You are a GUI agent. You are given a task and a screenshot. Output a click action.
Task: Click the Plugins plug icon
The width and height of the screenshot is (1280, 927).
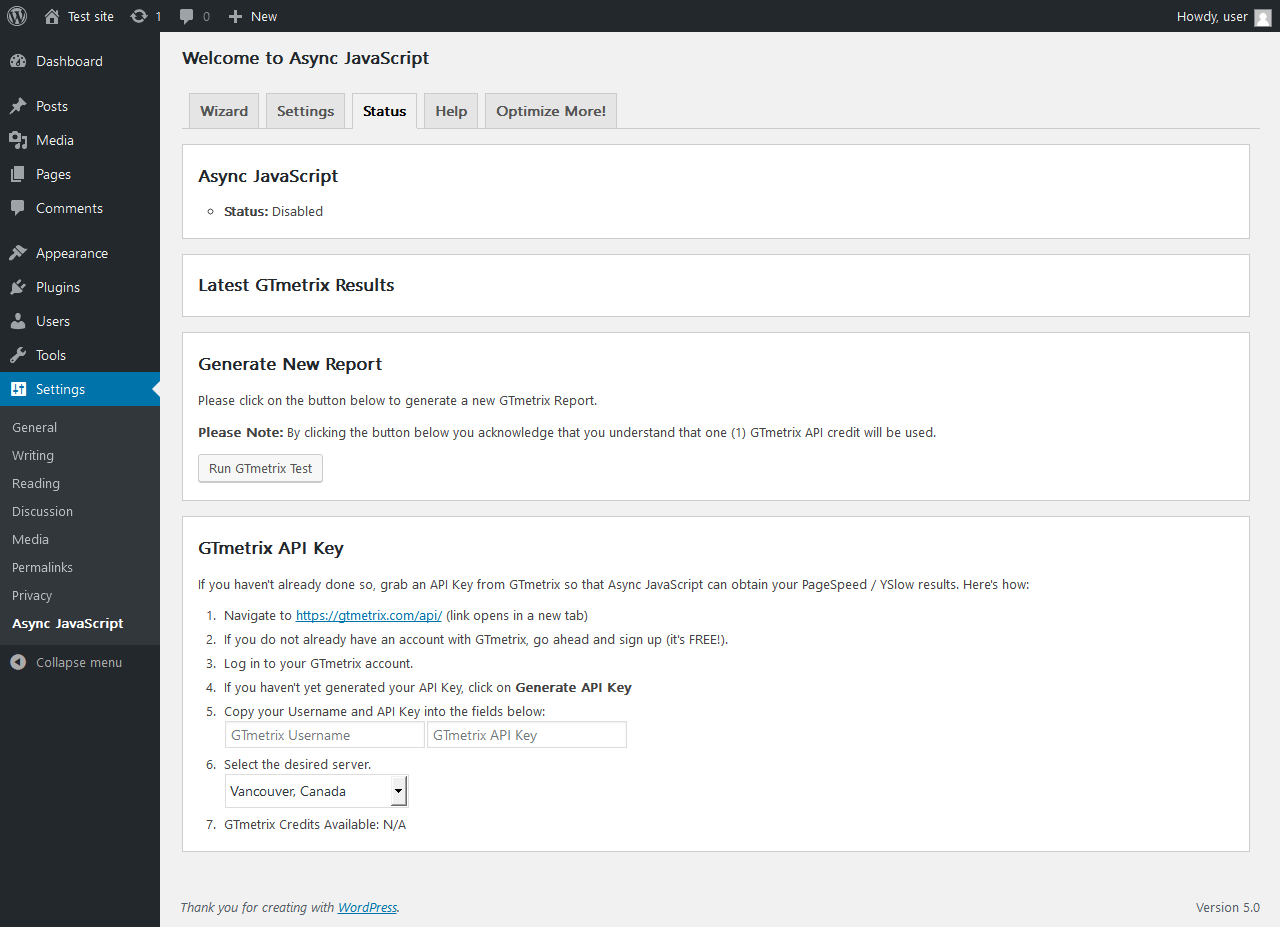18,287
